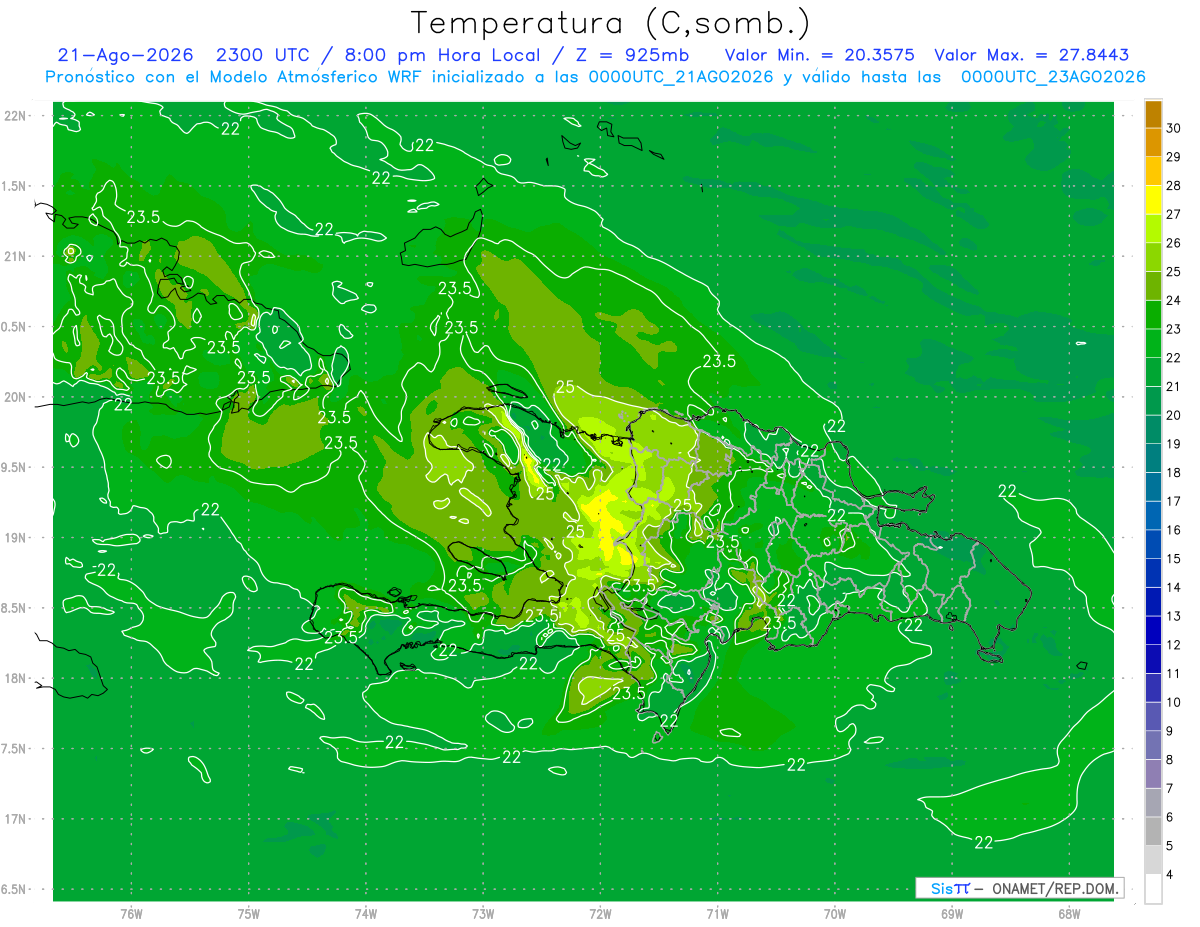
Task: Click the '71W' longitude axis label
Action: (717, 913)
